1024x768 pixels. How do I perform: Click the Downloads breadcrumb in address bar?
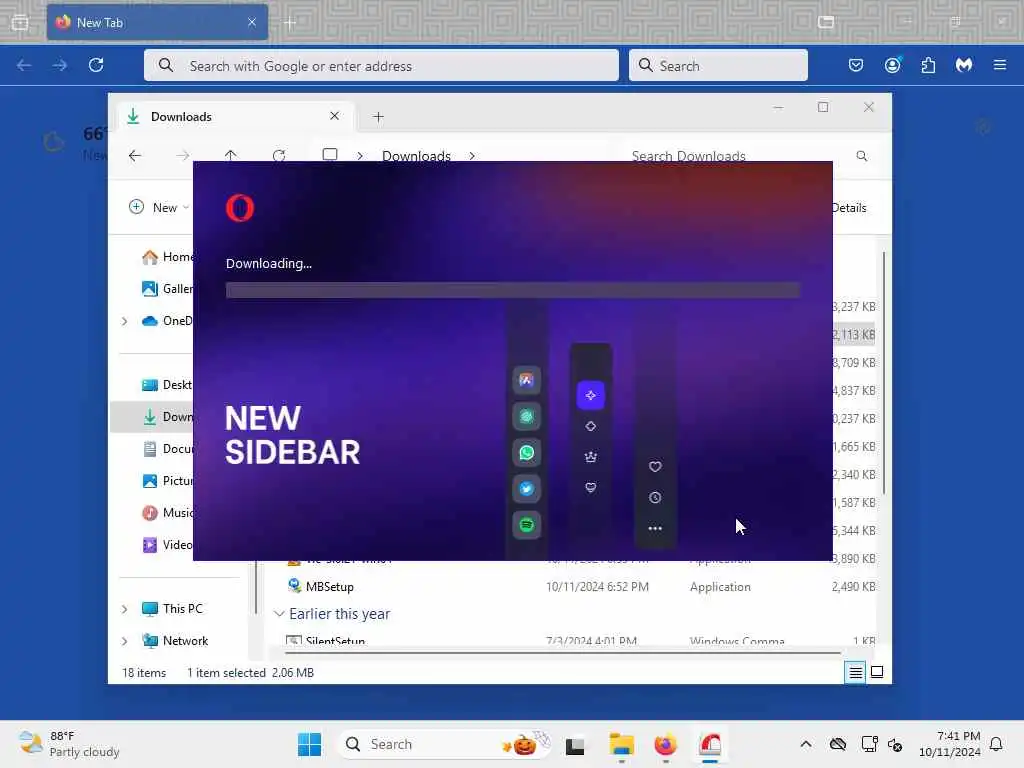(x=417, y=155)
